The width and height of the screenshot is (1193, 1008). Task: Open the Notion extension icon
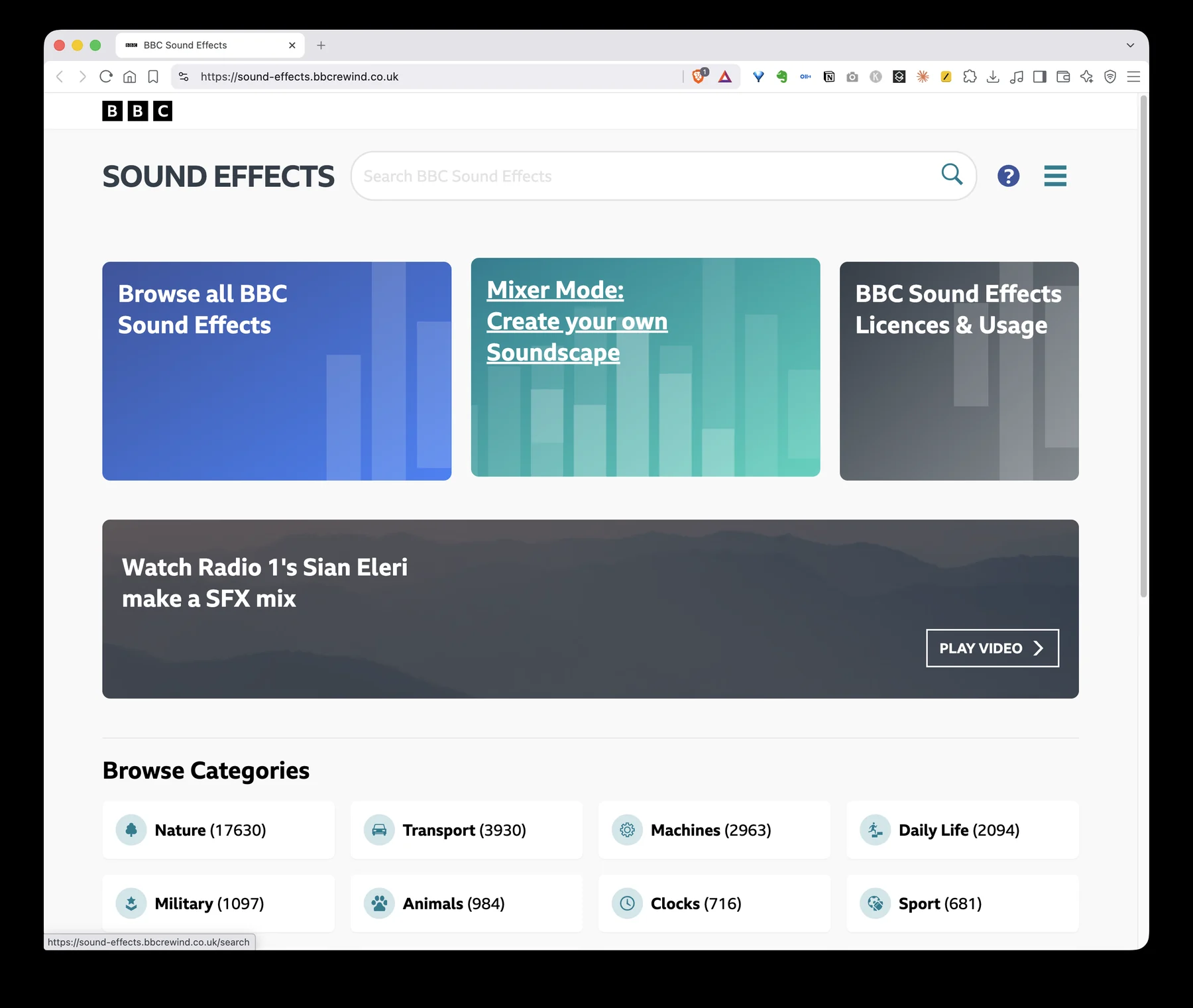tap(829, 77)
